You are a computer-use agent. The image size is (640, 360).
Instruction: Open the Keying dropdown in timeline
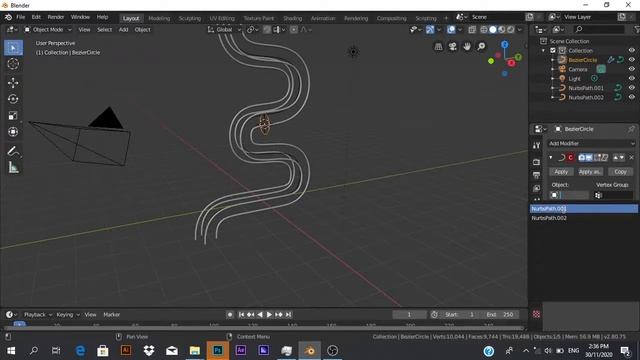[x=68, y=315]
